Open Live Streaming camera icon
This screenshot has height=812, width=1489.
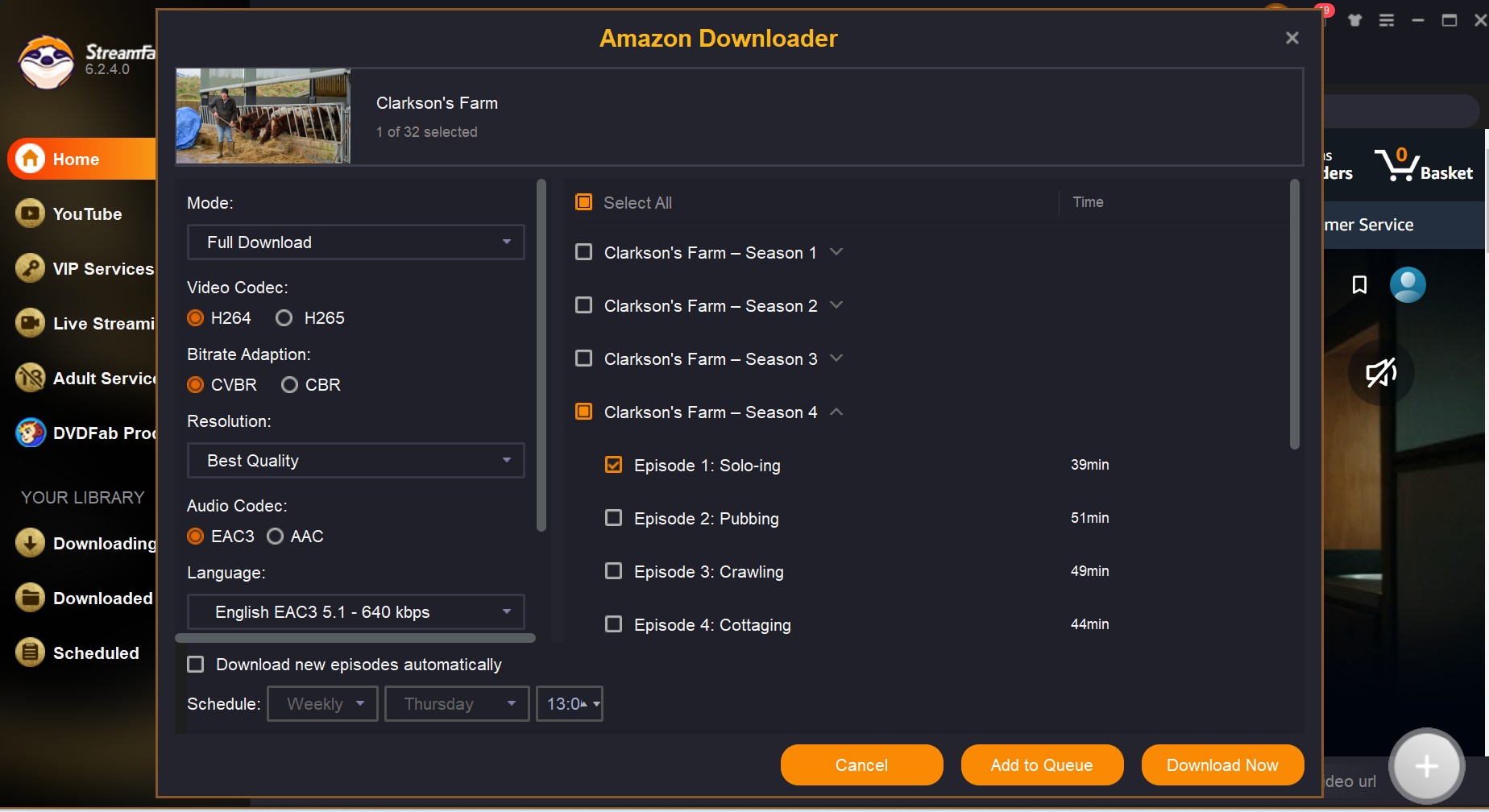pos(30,323)
